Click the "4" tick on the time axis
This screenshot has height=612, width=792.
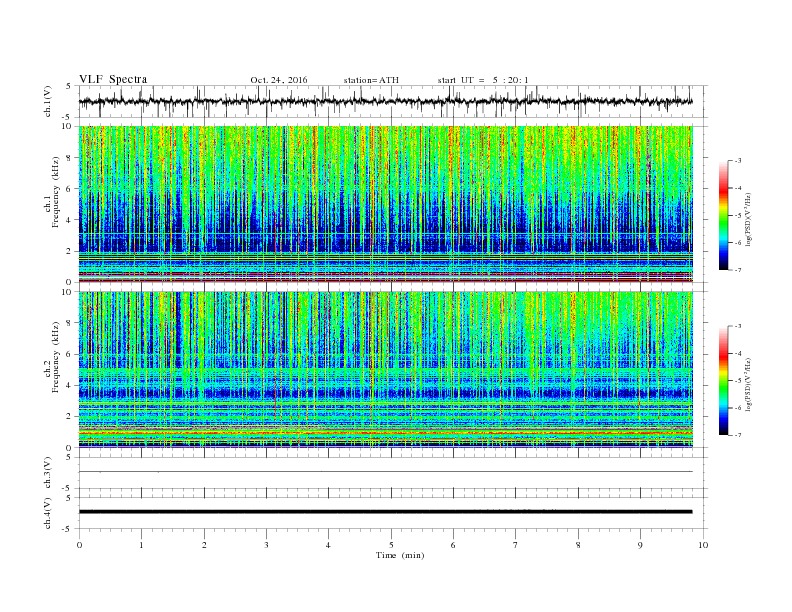328,545
